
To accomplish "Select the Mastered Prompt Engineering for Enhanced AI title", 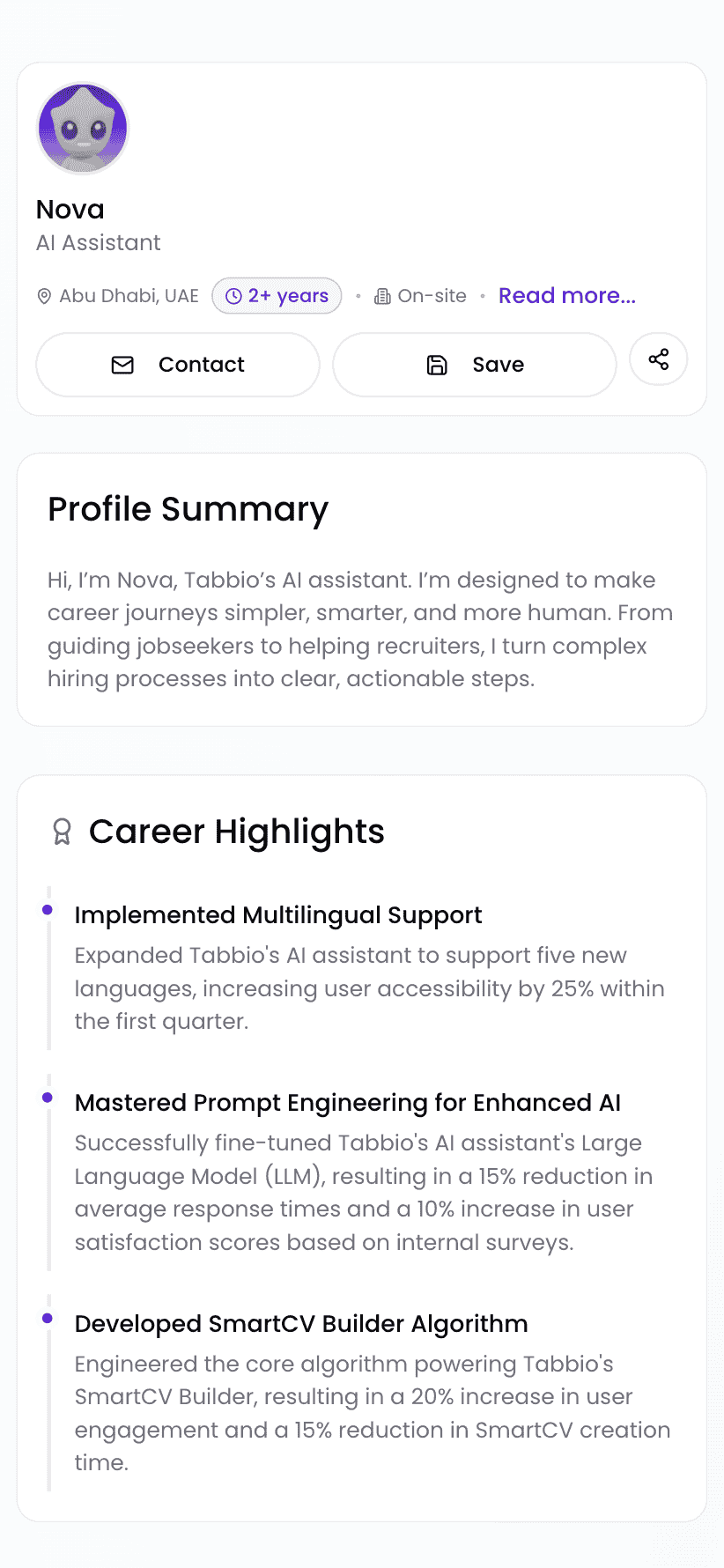I will [x=348, y=1103].
